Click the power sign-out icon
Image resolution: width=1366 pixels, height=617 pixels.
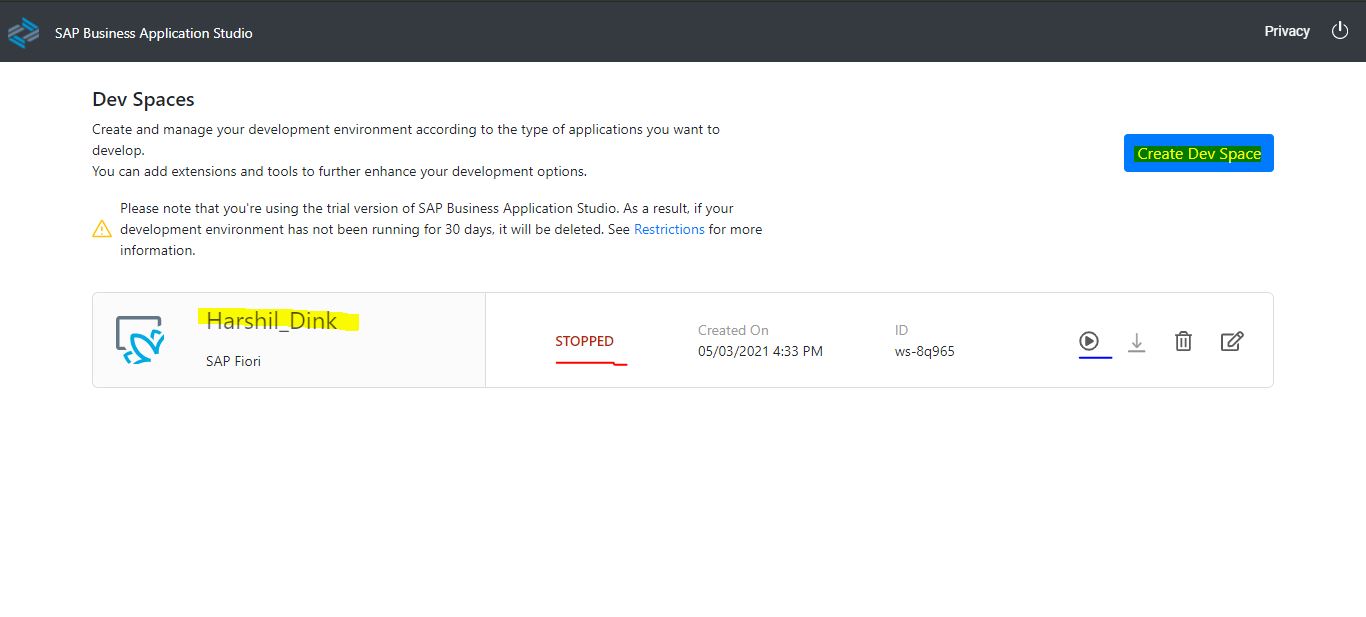pos(1340,31)
